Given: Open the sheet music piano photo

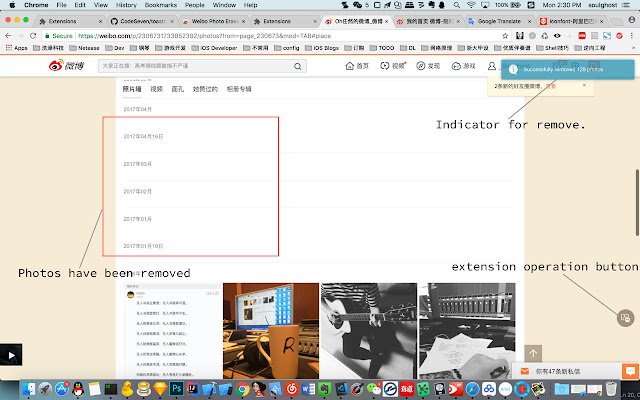Looking at the screenshot, I should [467, 331].
